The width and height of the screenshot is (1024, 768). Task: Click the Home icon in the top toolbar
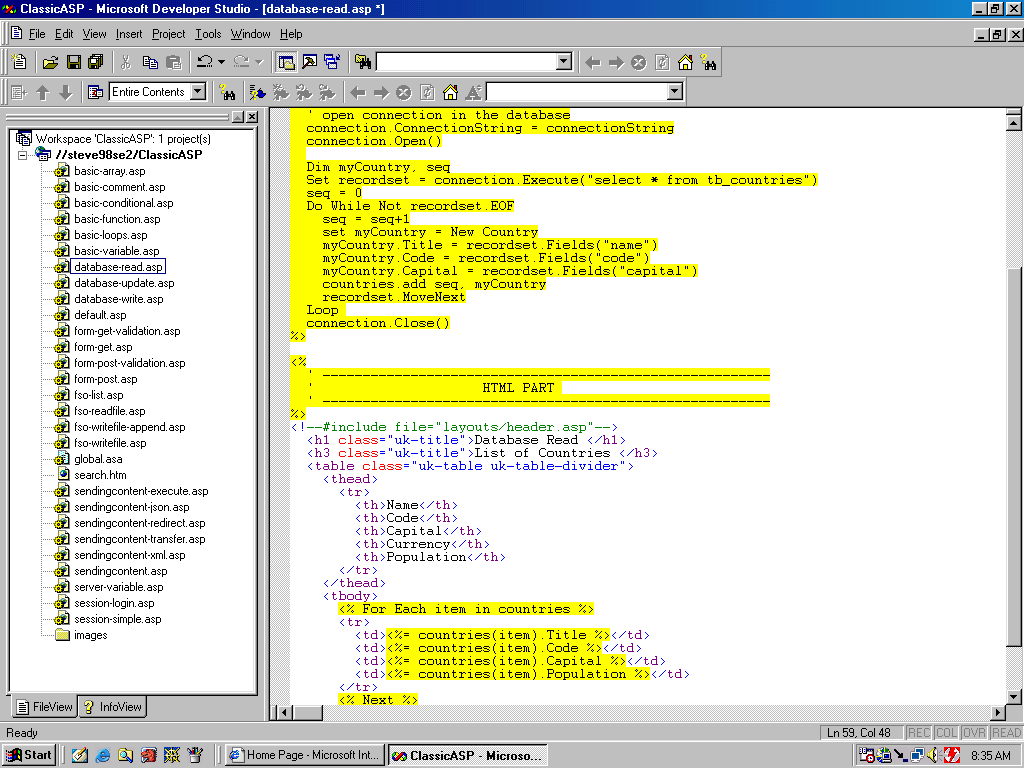[685, 62]
